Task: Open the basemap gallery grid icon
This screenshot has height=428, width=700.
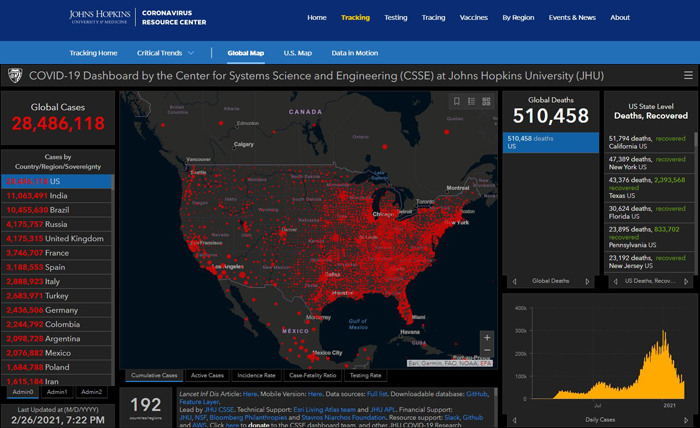Action: (486, 101)
